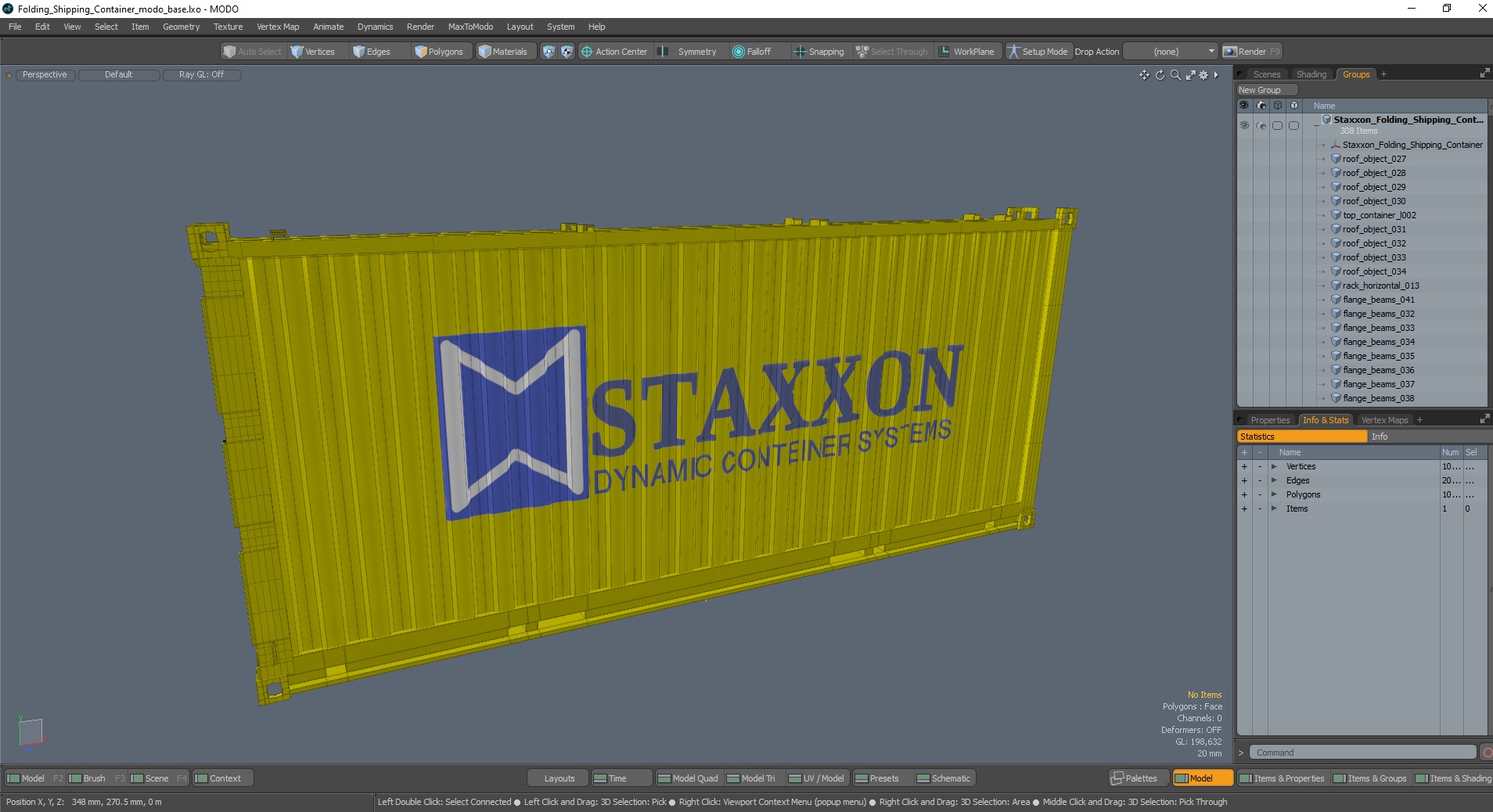Viewport: 1493px width, 812px height.
Task: Click the viewport options arrow
Action: [x=1216, y=75]
